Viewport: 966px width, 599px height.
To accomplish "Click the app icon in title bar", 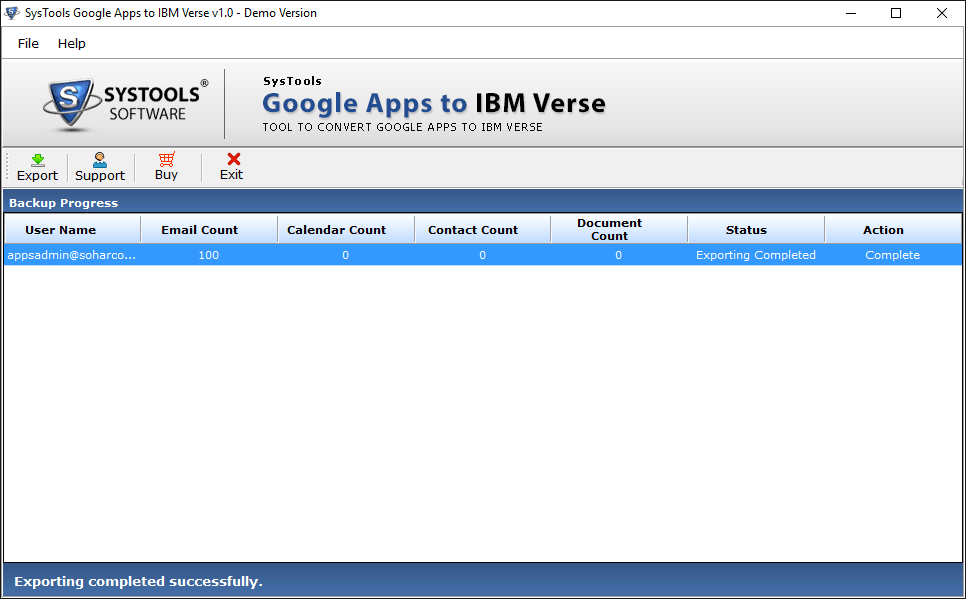I will pos(12,13).
